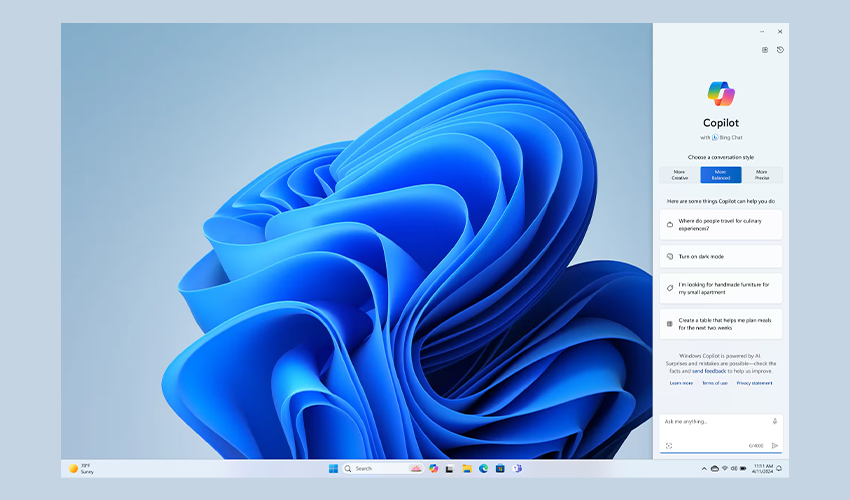850x500 pixels.
Task: Select More Precise conversation style
Action: coord(762,175)
